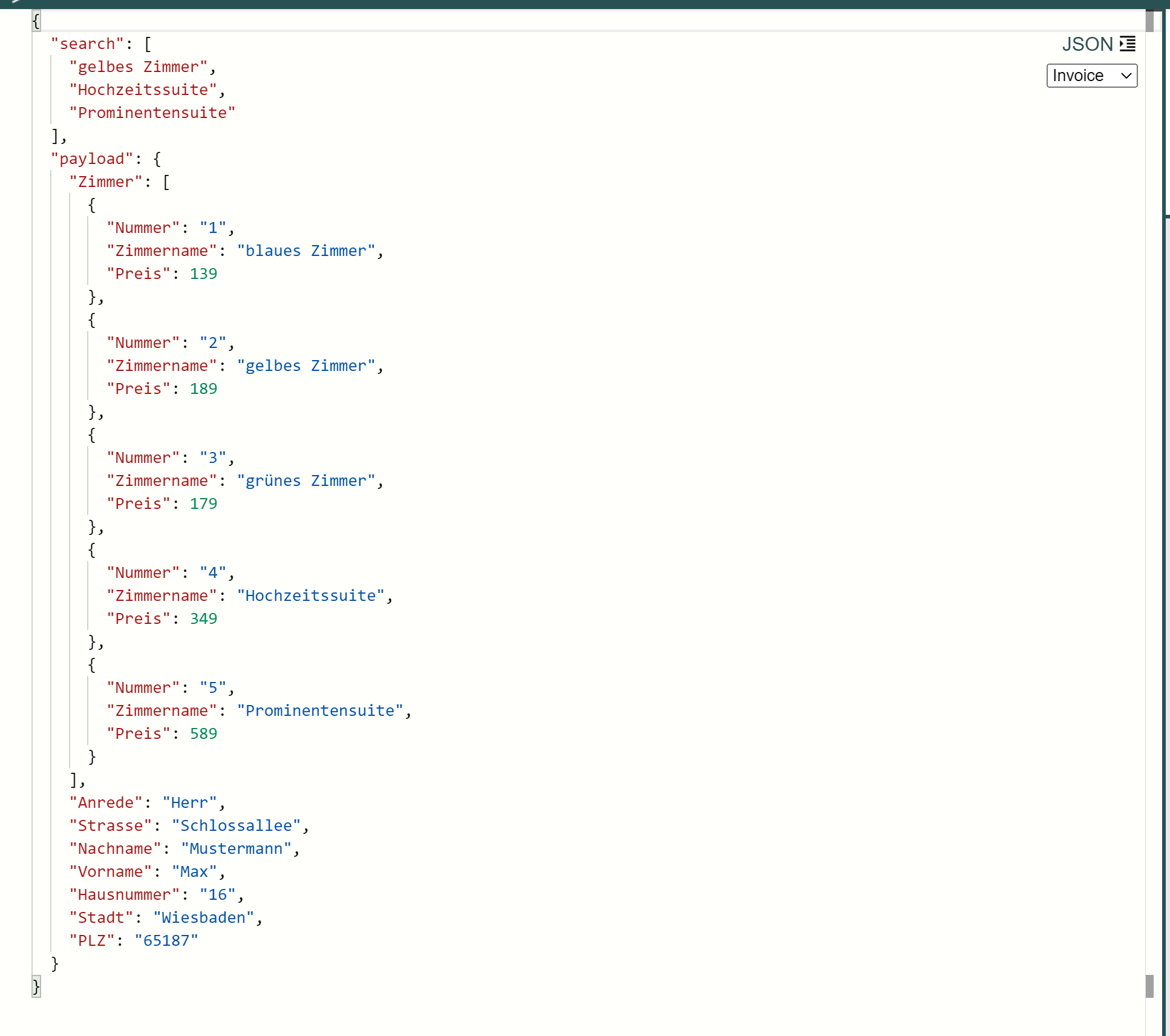The width and height of the screenshot is (1170, 1036).
Task: Click the "Herr" value
Action: (190, 803)
